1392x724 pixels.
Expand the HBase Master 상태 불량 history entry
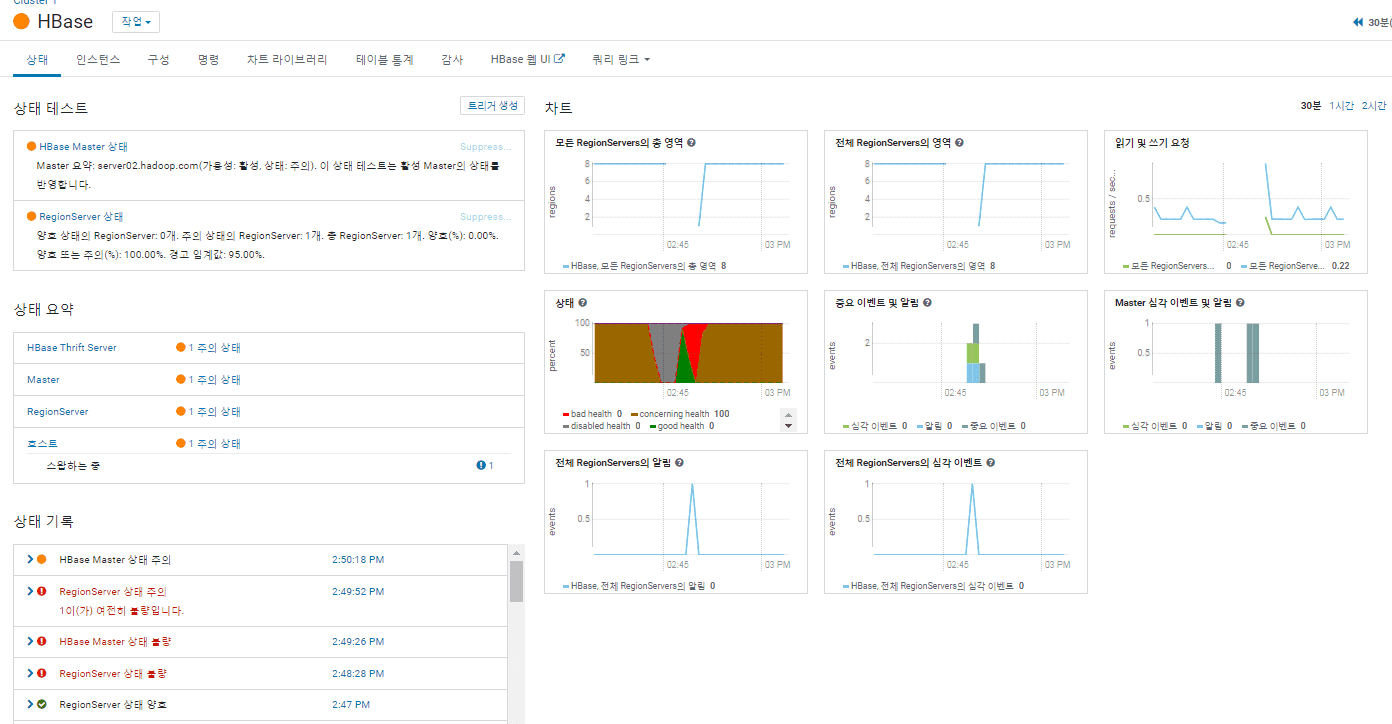[30, 642]
